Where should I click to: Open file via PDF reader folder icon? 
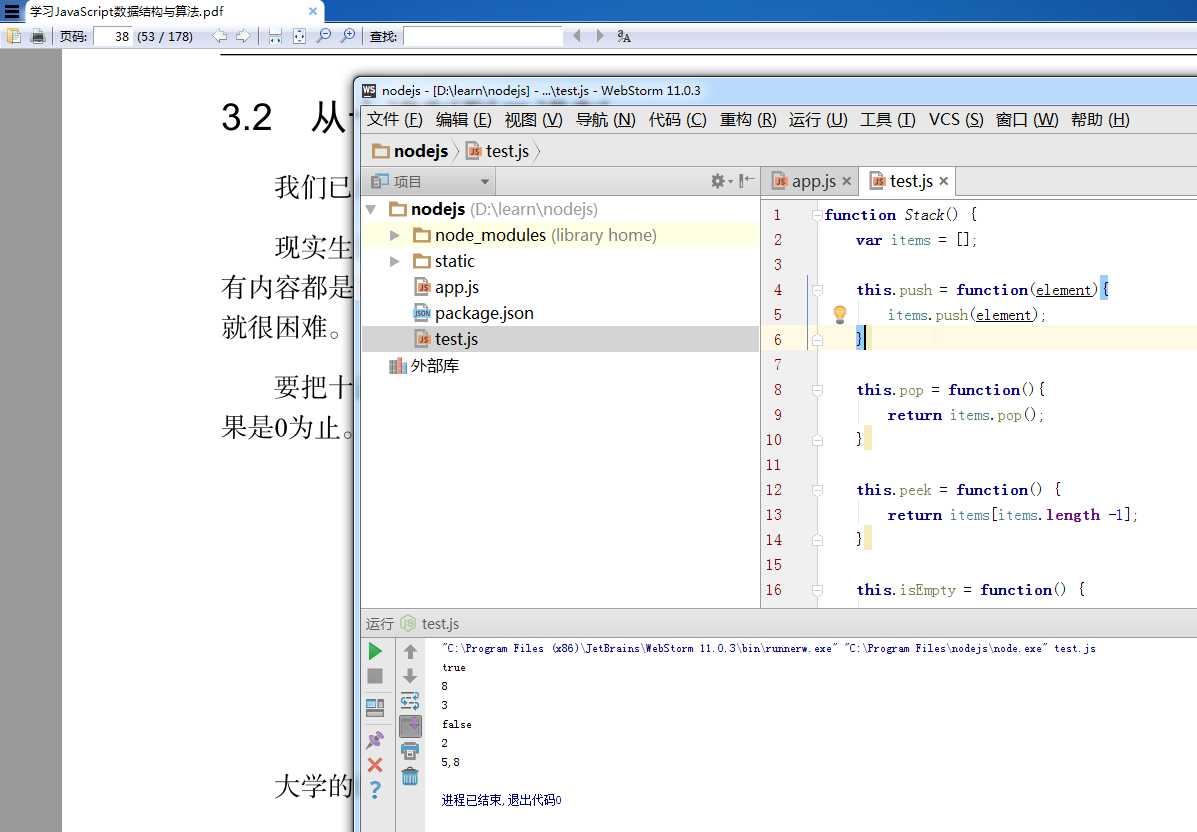point(14,36)
